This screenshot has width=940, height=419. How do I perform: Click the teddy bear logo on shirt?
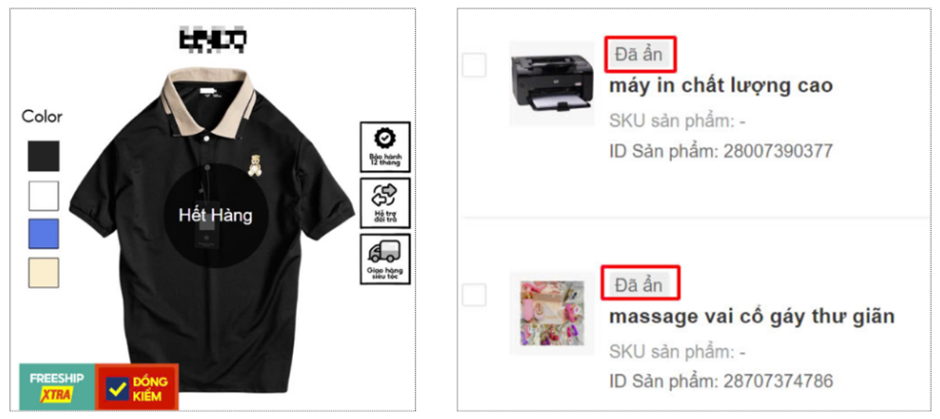coord(255,165)
